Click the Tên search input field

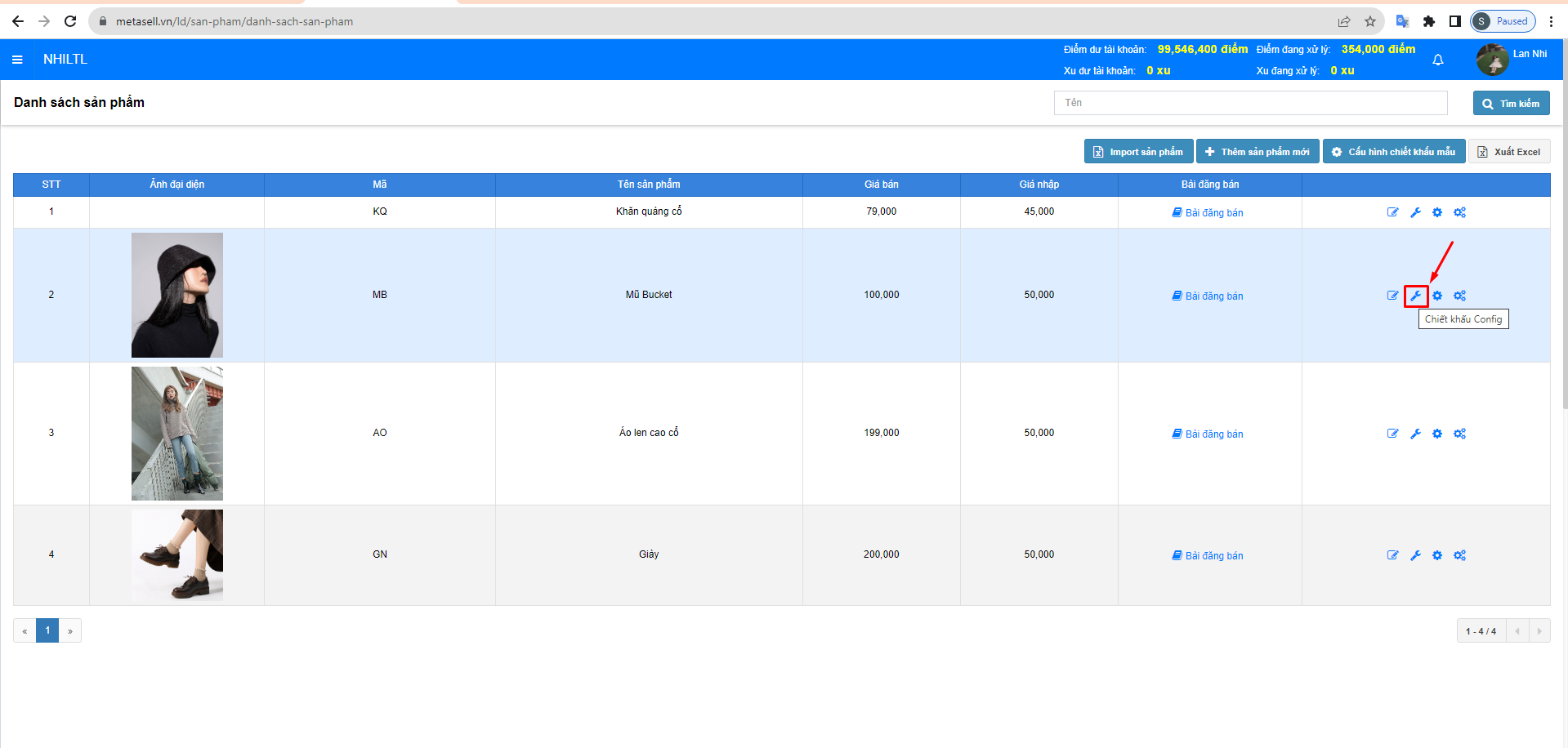pos(1249,103)
